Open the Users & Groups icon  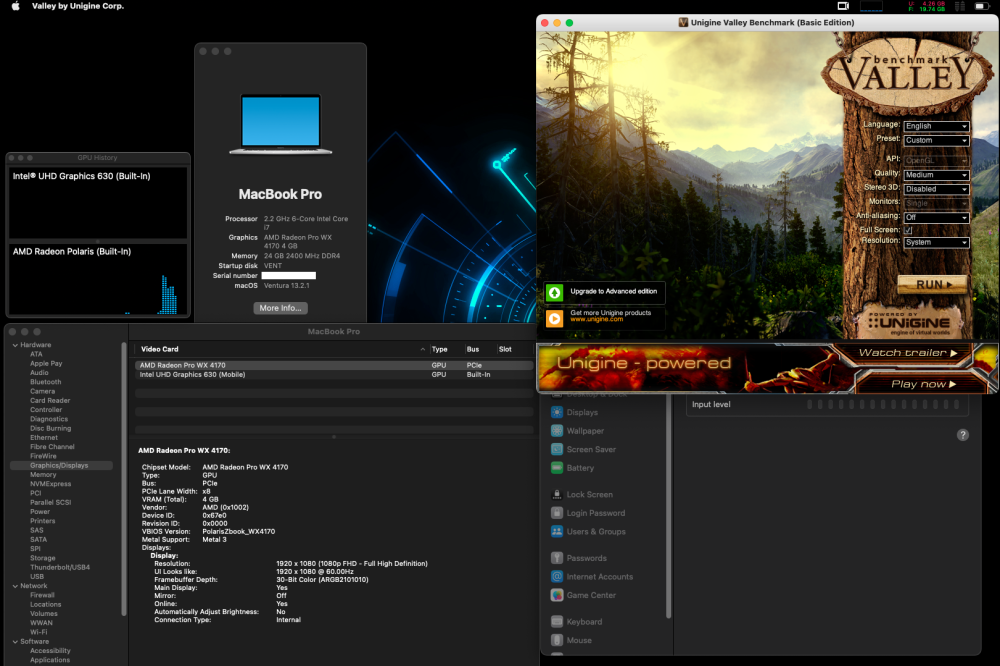point(557,531)
